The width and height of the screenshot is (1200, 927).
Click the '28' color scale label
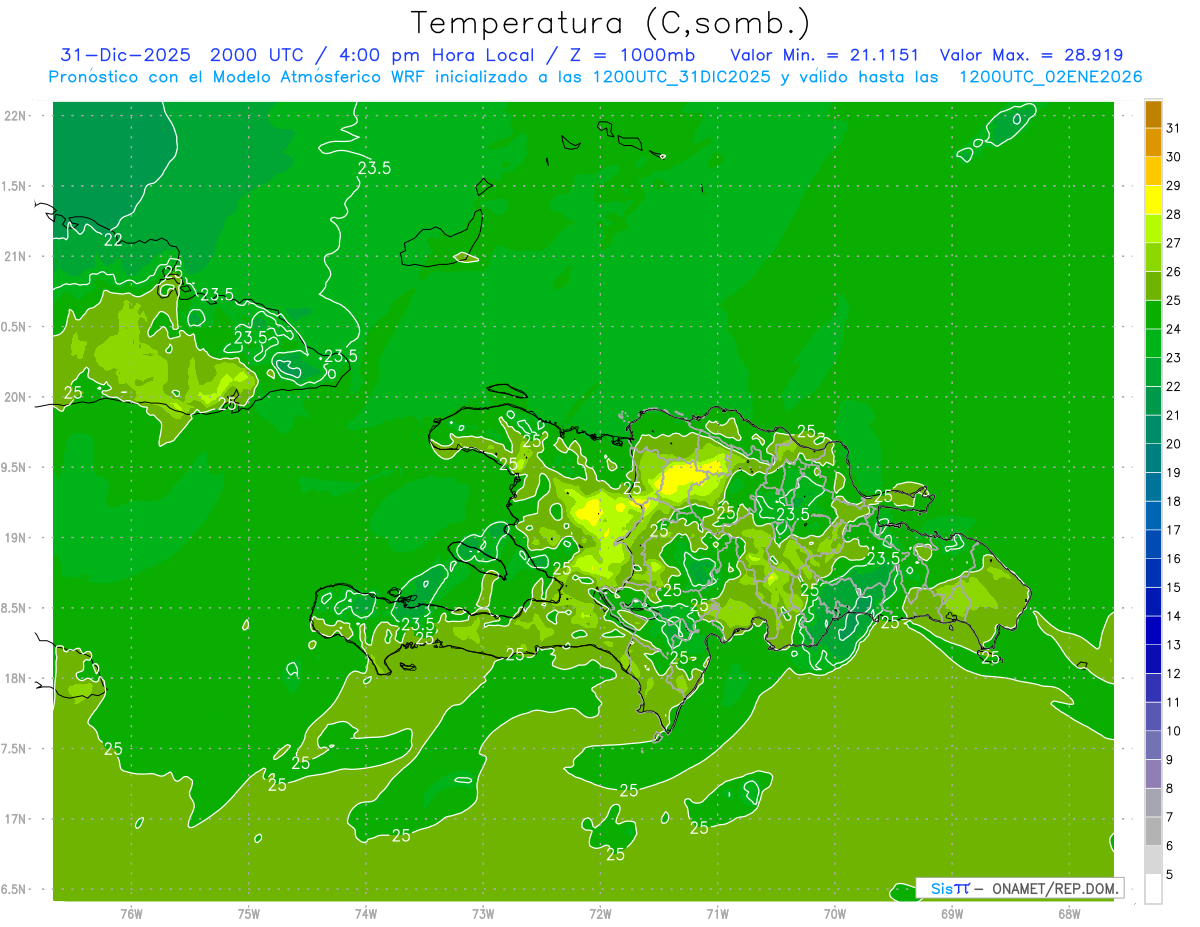pos(1174,214)
